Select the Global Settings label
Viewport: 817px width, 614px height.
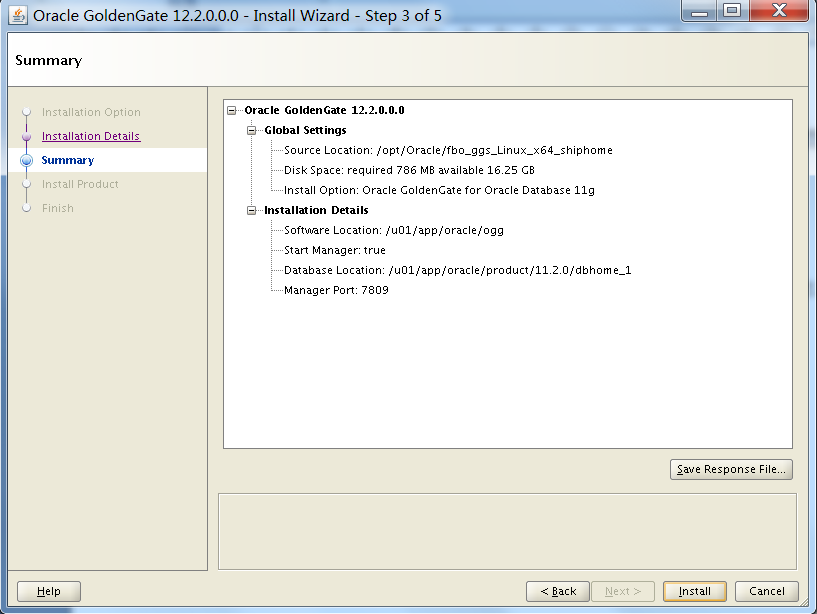[x=305, y=130]
